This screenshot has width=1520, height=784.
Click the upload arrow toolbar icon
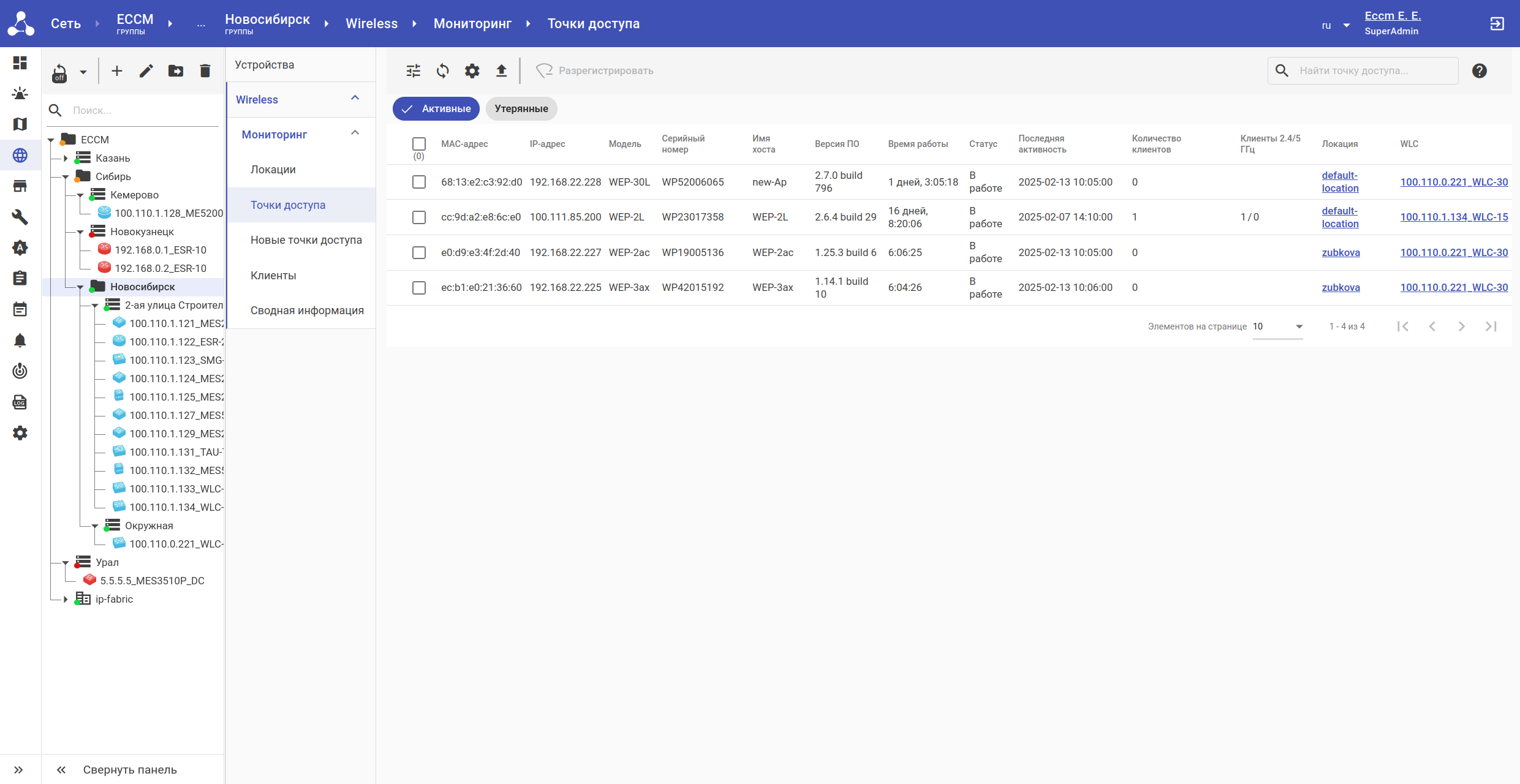[x=501, y=71]
